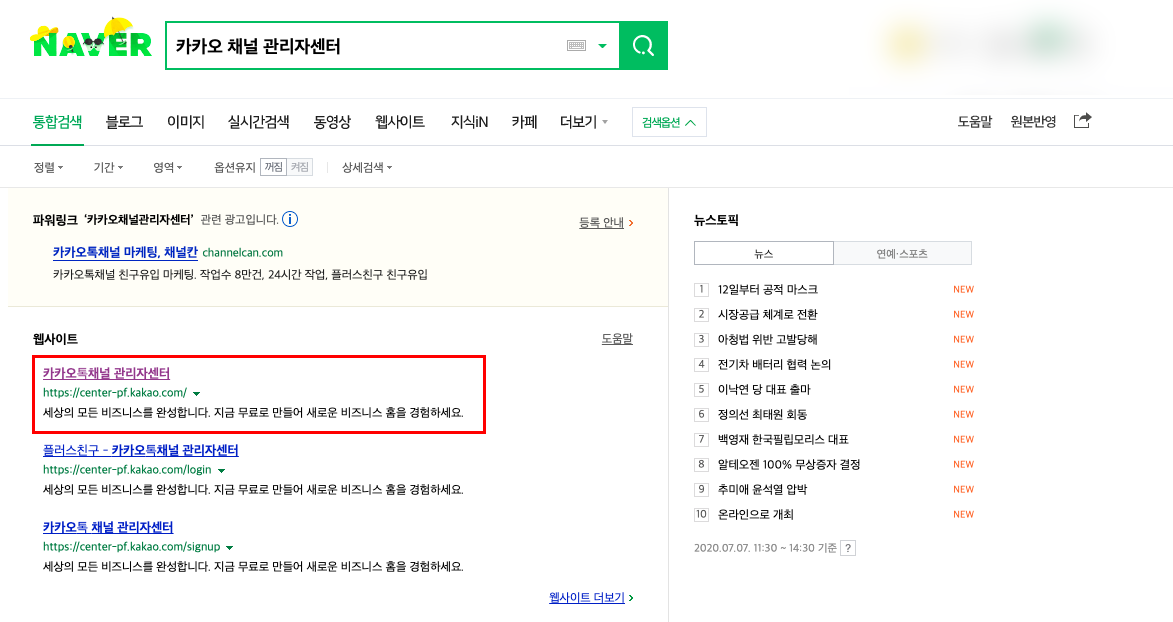
Task: Open the 웹사이트 tab
Action: point(399,121)
